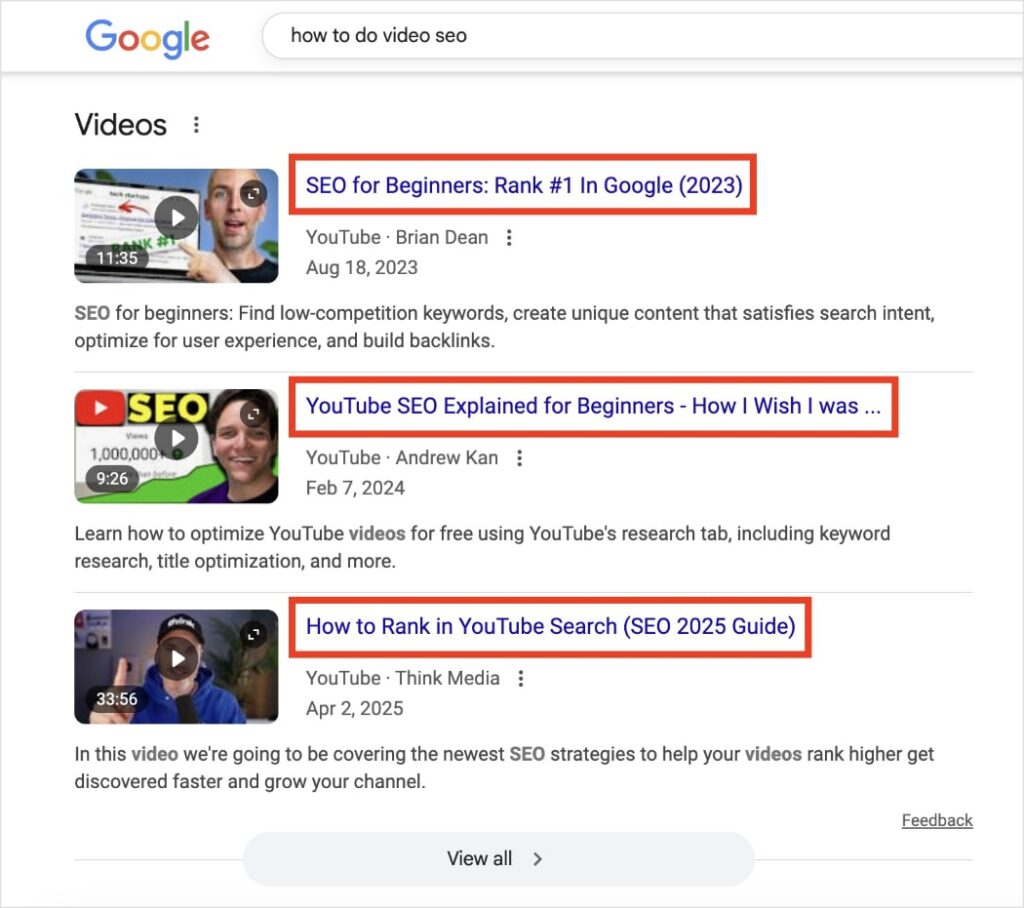Image resolution: width=1024 pixels, height=908 pixels.
Task: Play the Andrew Kan YouTube SEO video
Action: pos(177,438)
